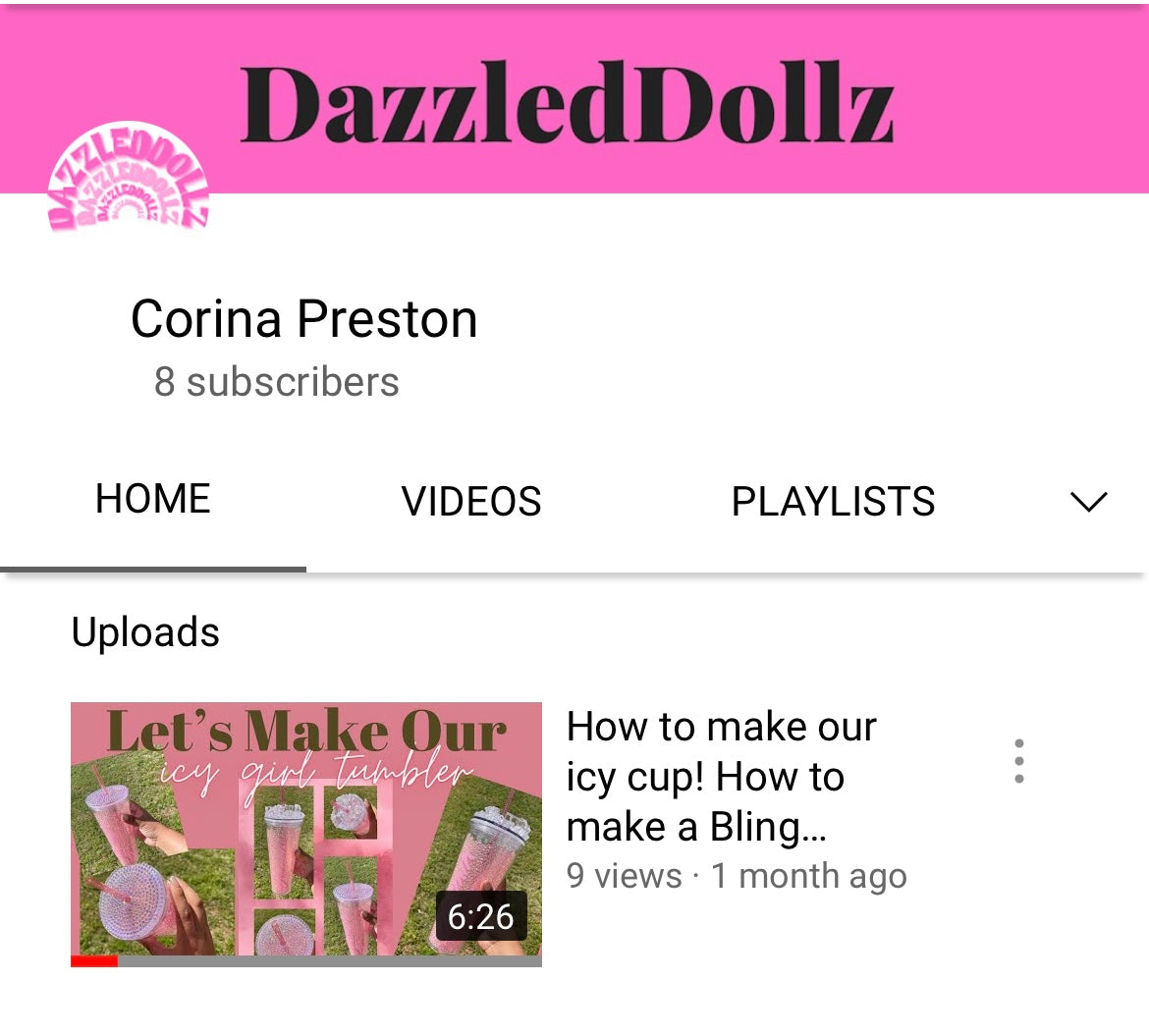Click the 'Let's Make Our' thumbnail heading
Screen dimensions: 1149x1036
tap(306, 731)
